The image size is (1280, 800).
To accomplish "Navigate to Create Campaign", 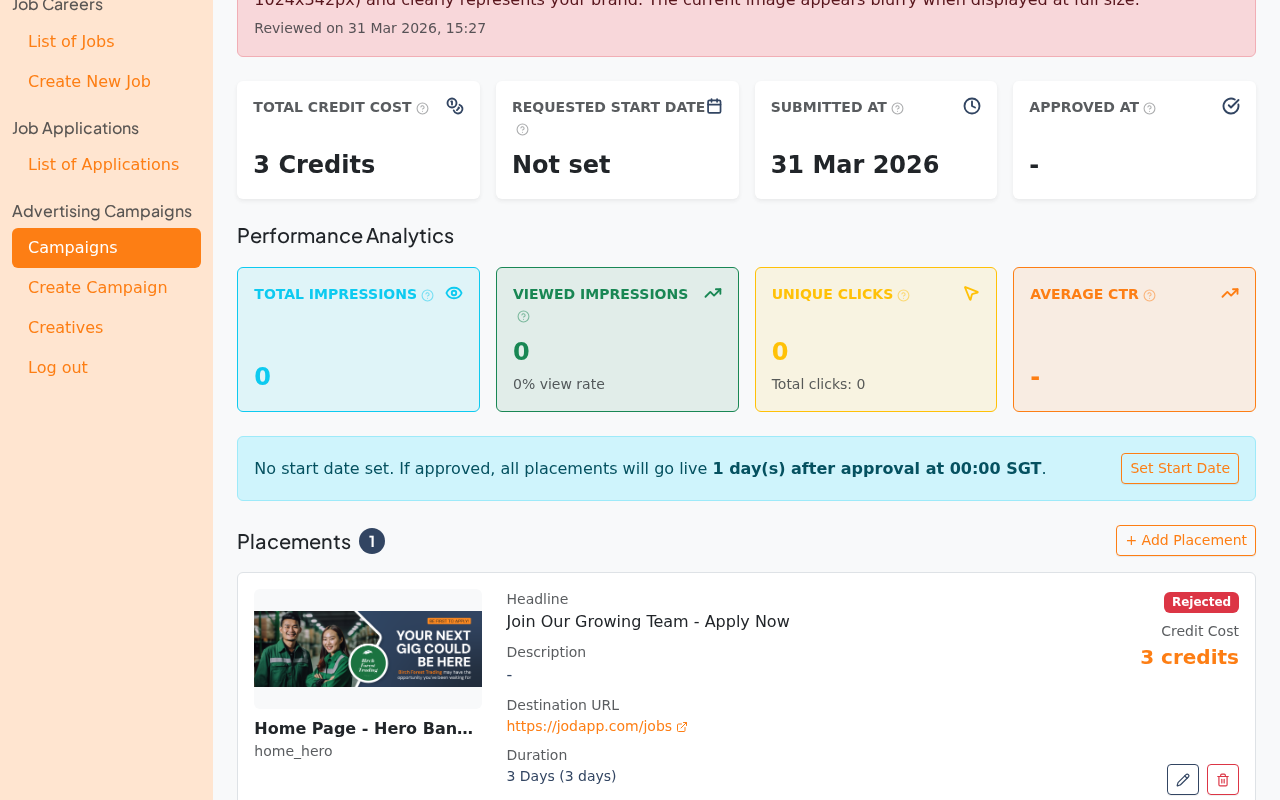I will click(x=97, y=286).
